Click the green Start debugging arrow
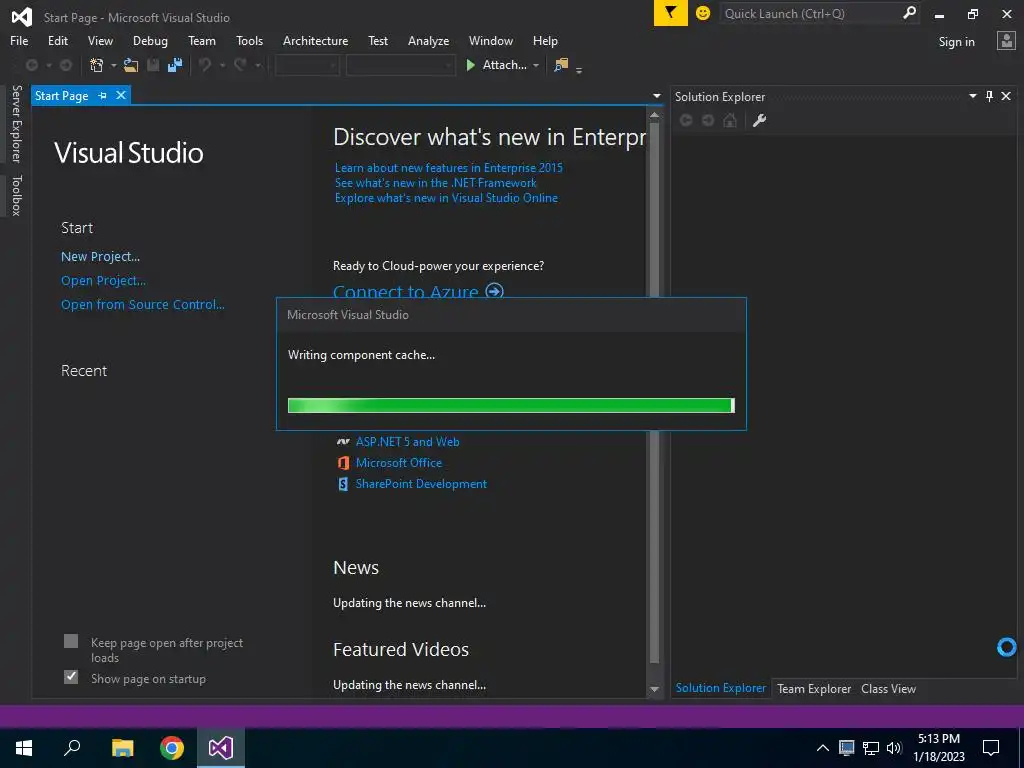The width and height of the screenshot is (1024, 768). (470, 65)
